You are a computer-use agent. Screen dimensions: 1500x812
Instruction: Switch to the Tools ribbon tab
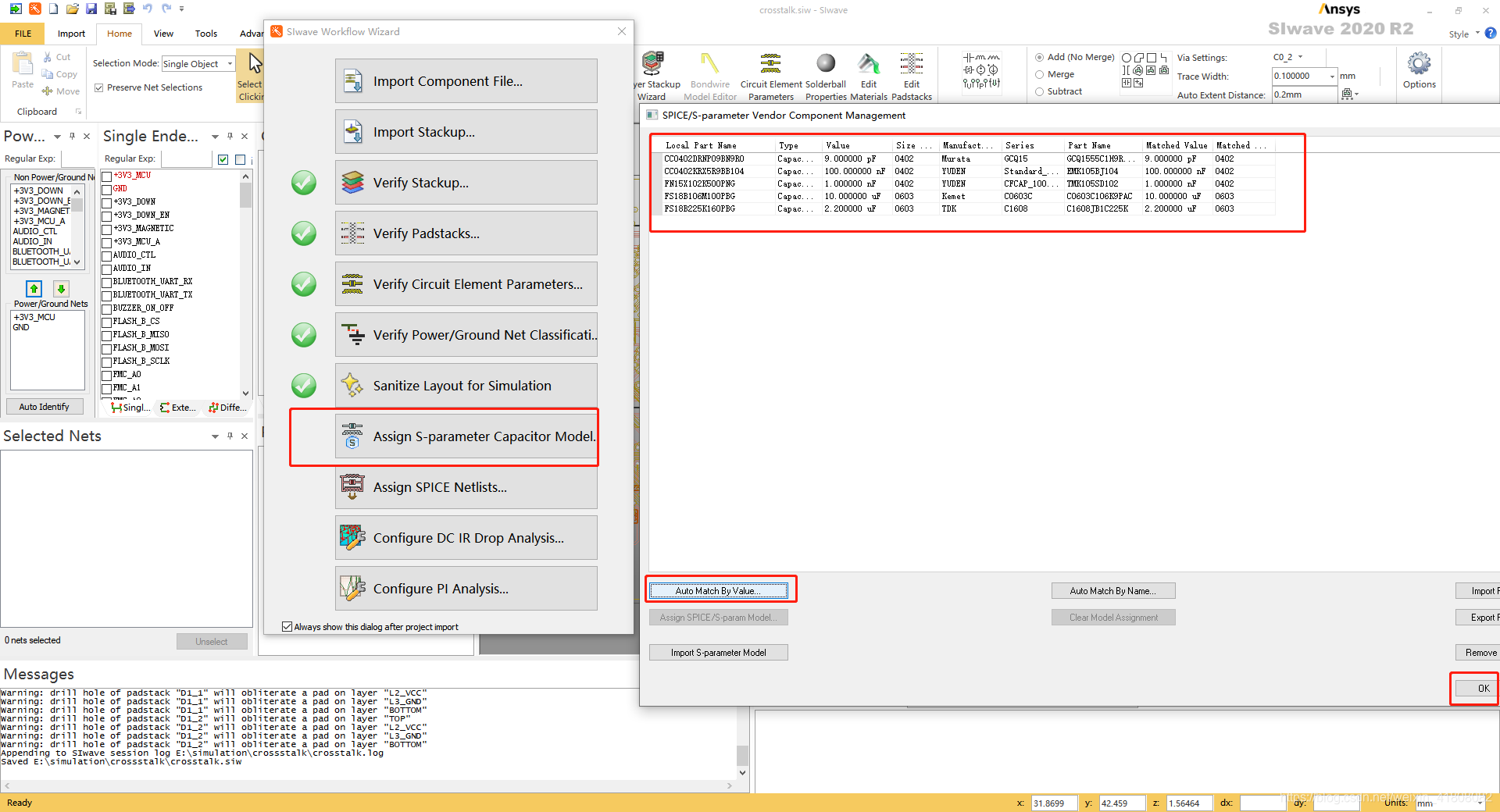(206, 34)
